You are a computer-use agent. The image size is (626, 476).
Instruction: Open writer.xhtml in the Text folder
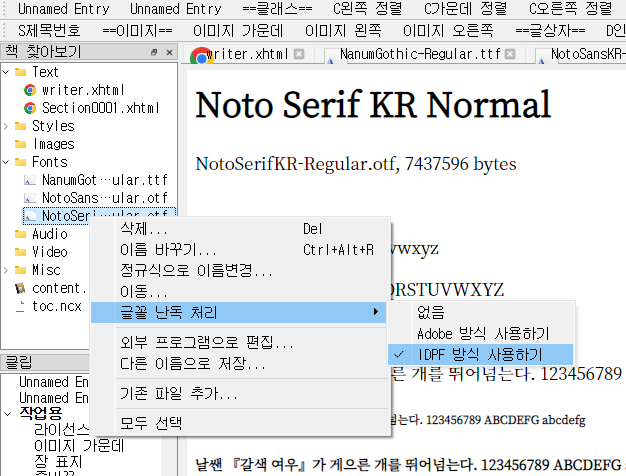tap(83, 90)
